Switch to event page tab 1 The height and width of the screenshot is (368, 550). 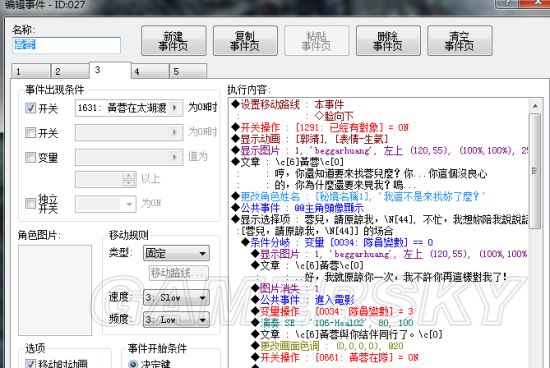31,71
